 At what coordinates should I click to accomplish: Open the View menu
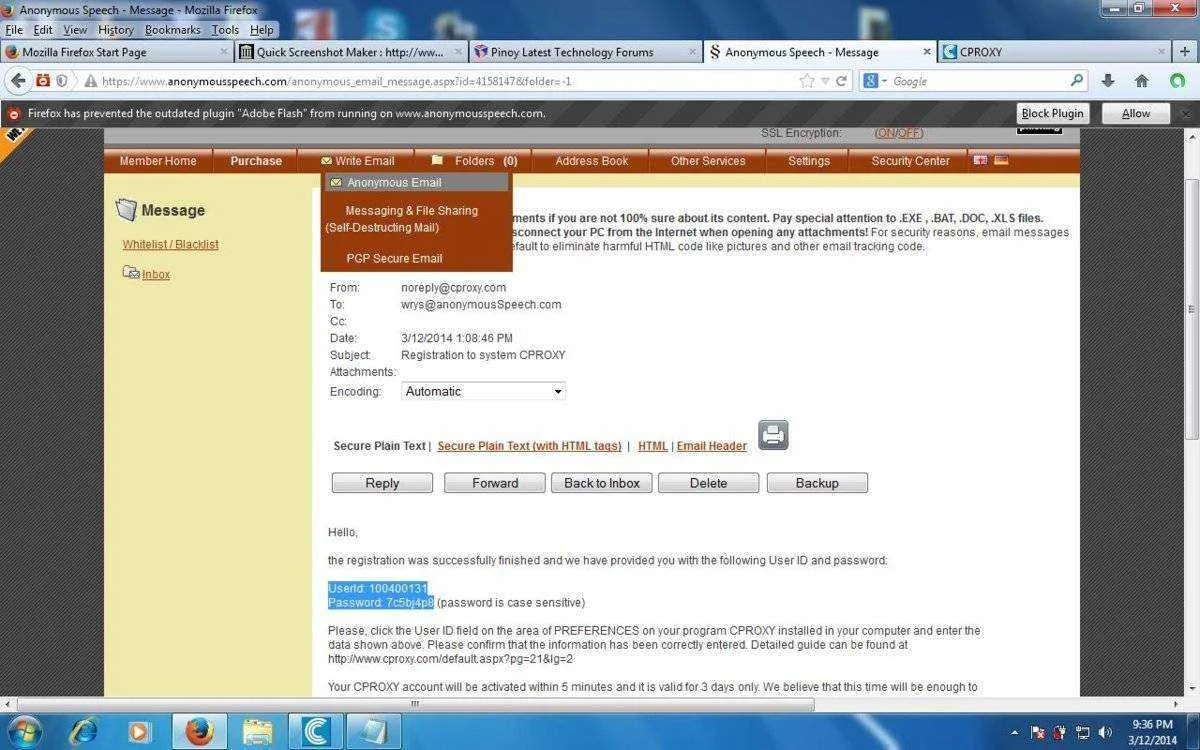coord(75,30)
